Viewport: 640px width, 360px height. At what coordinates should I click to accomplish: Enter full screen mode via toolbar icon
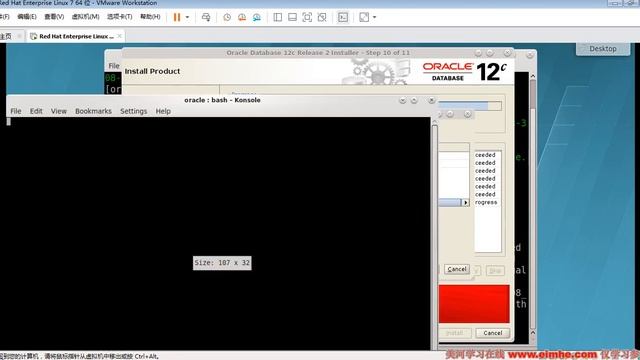tap(307, 17)
